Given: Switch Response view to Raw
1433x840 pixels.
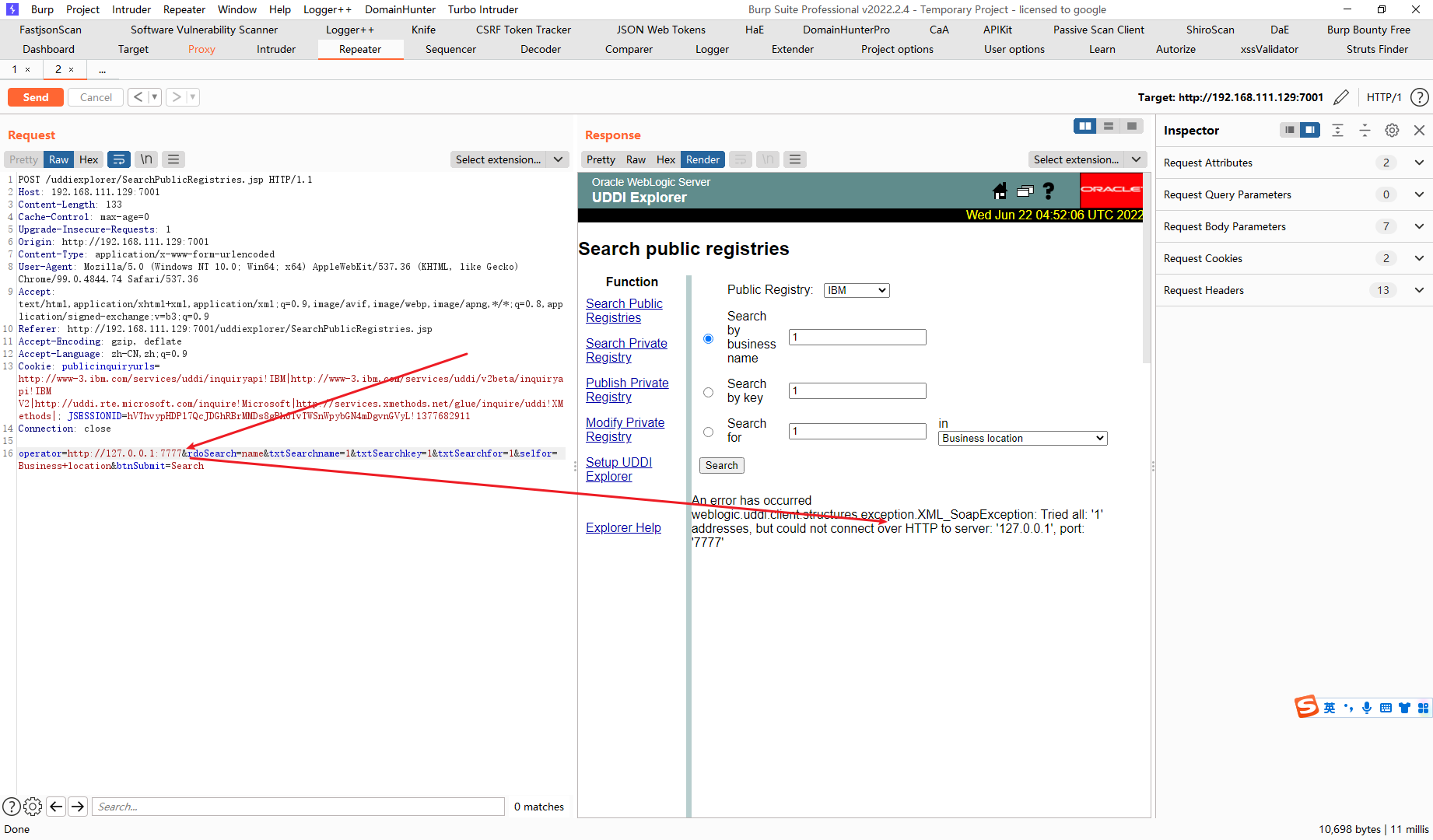Looking at the screenshot, I should tap(636, 159).
